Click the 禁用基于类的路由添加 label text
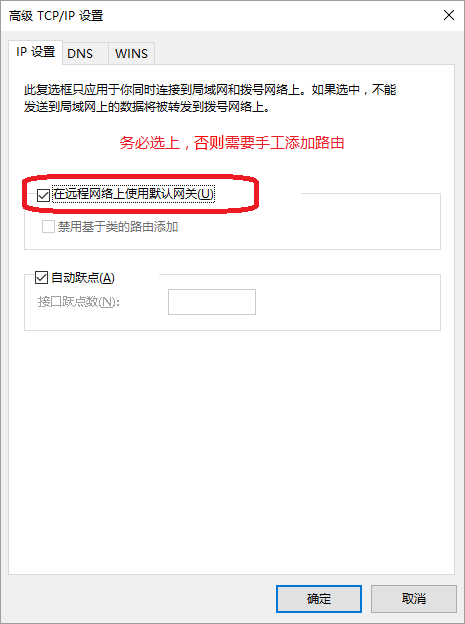465x624 pixels. point(118,227)
